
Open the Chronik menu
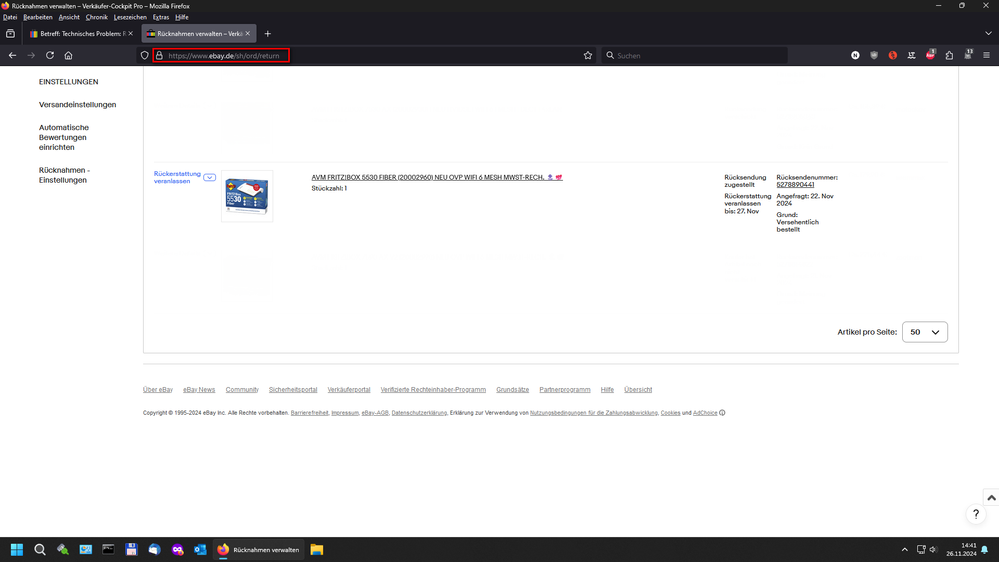pos(97,17)
